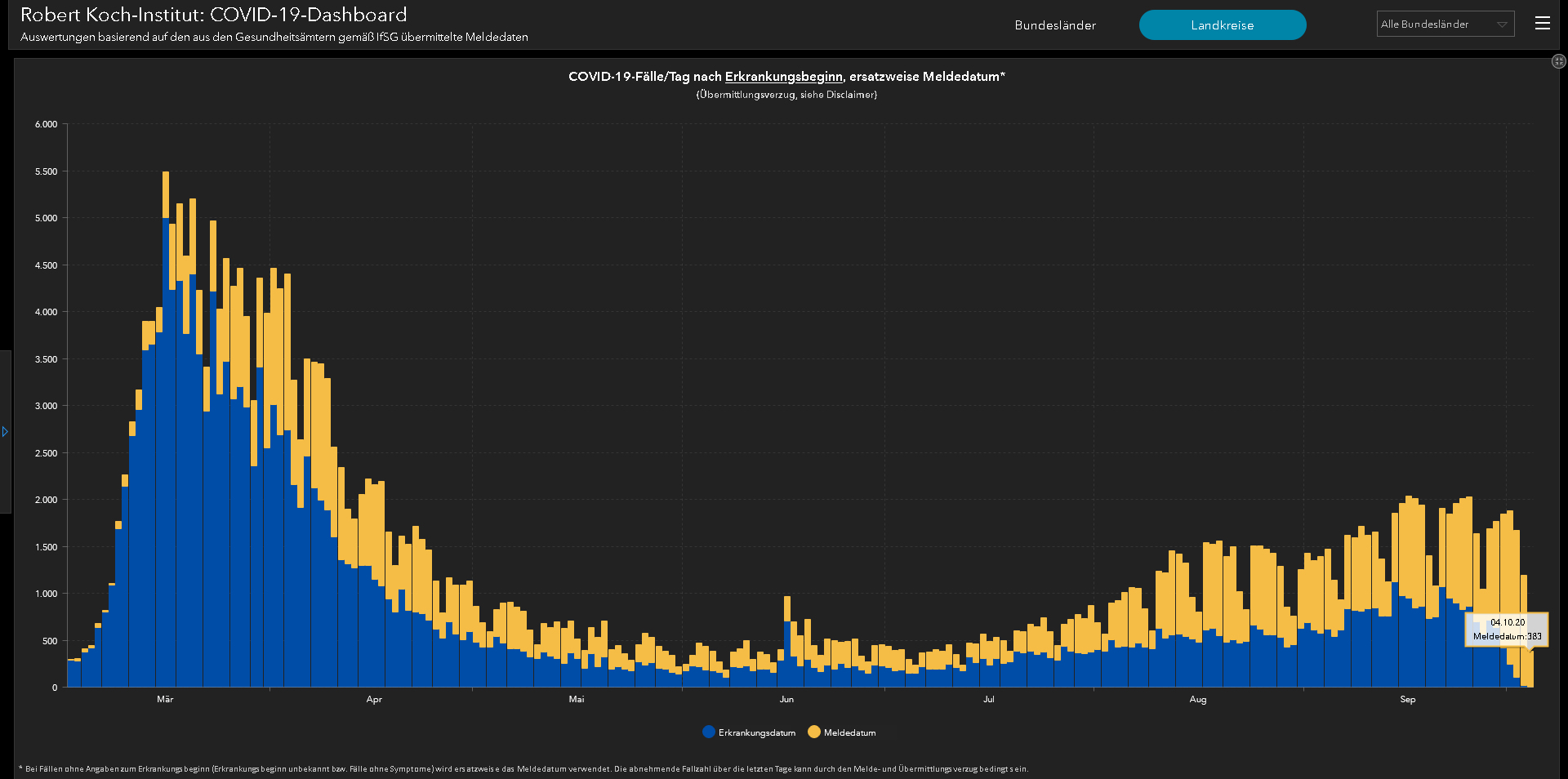Switch to the Bundesländer tab
1568x779 pixels.
click(x=1055, y=25)
